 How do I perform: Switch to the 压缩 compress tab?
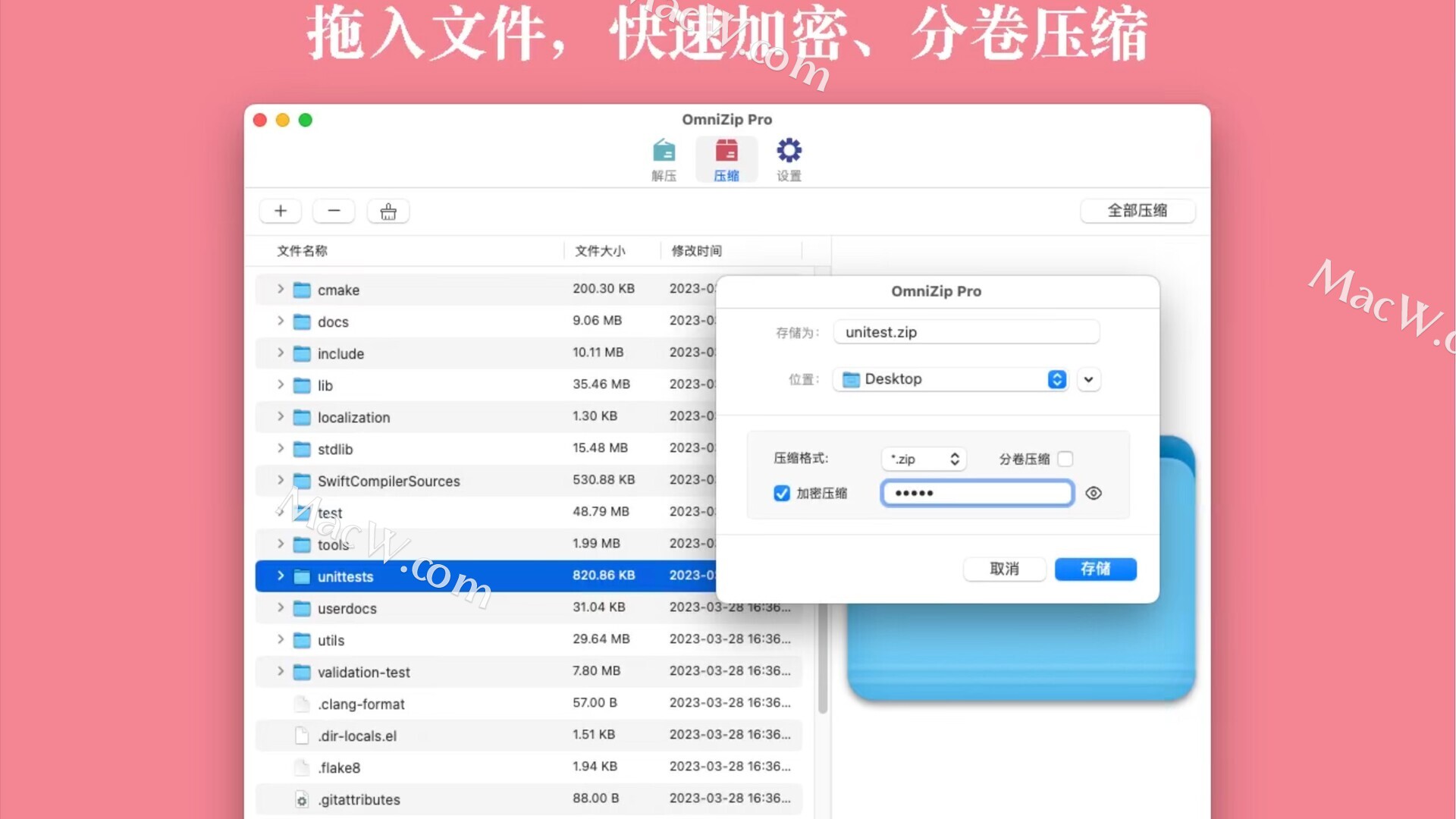coord(726,160)
